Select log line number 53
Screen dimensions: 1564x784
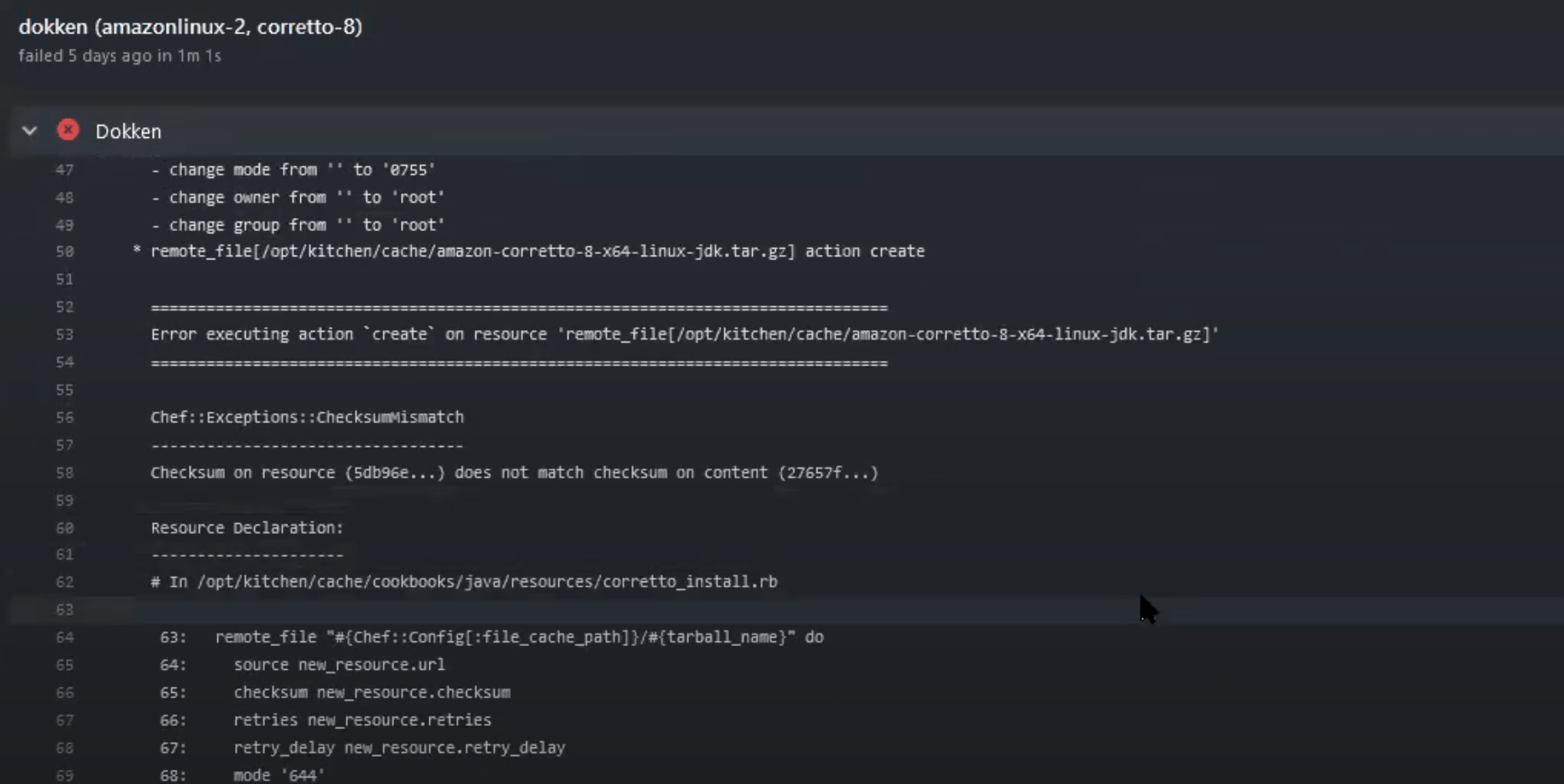[x=65, y=334]
